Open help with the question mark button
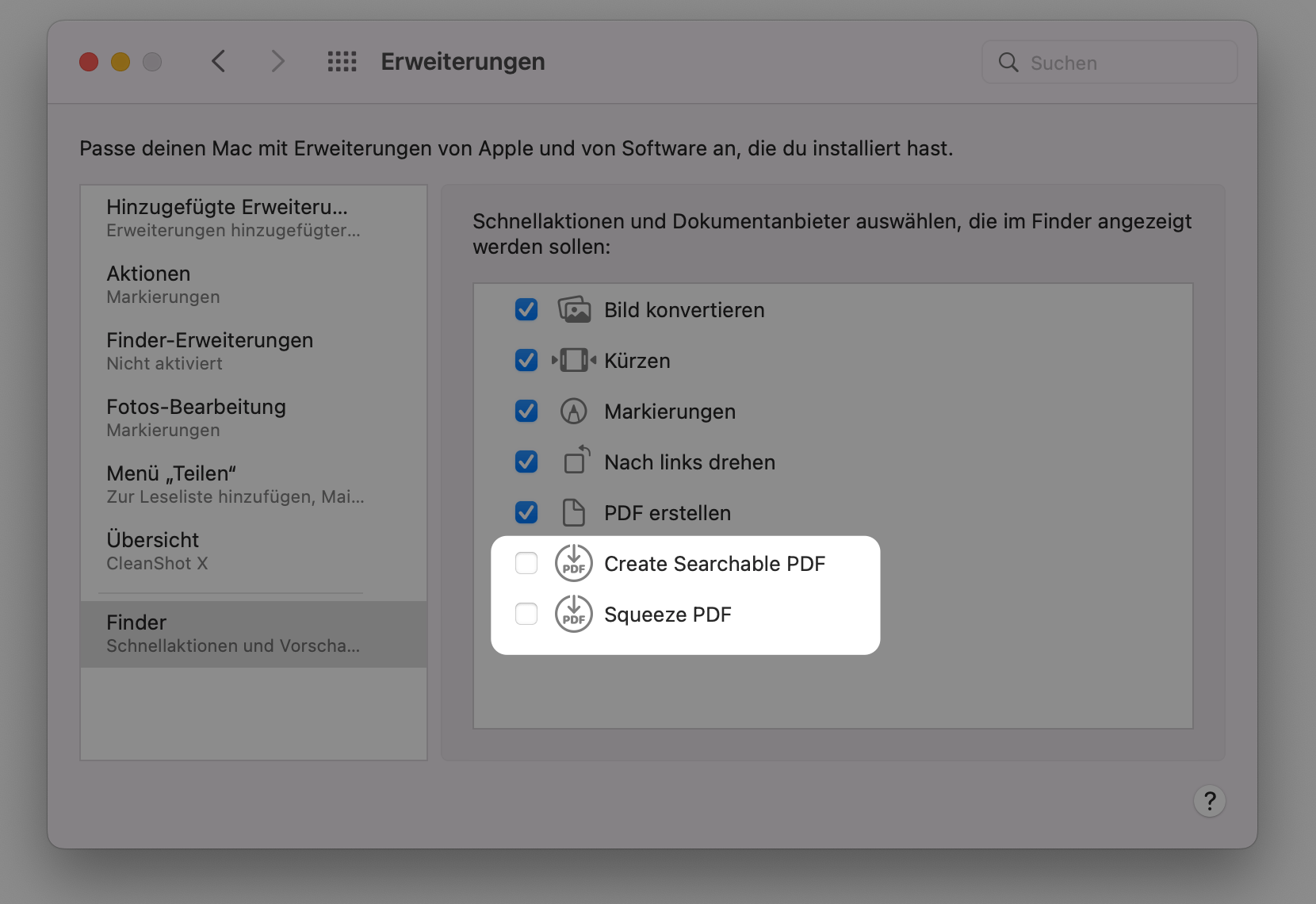 pyautogui.click(x=1209, y=801)
